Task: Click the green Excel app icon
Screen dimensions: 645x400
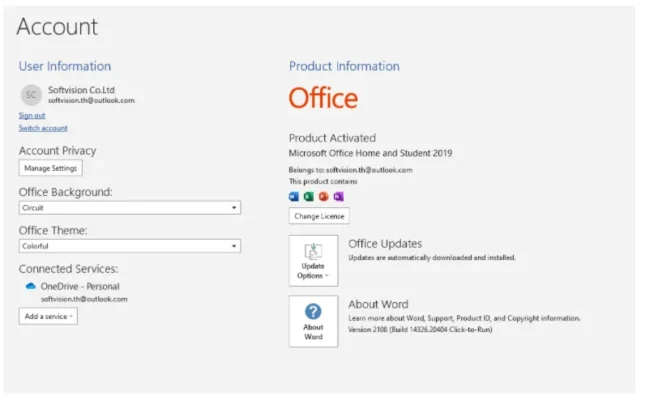Action: [x=308, y=196]
